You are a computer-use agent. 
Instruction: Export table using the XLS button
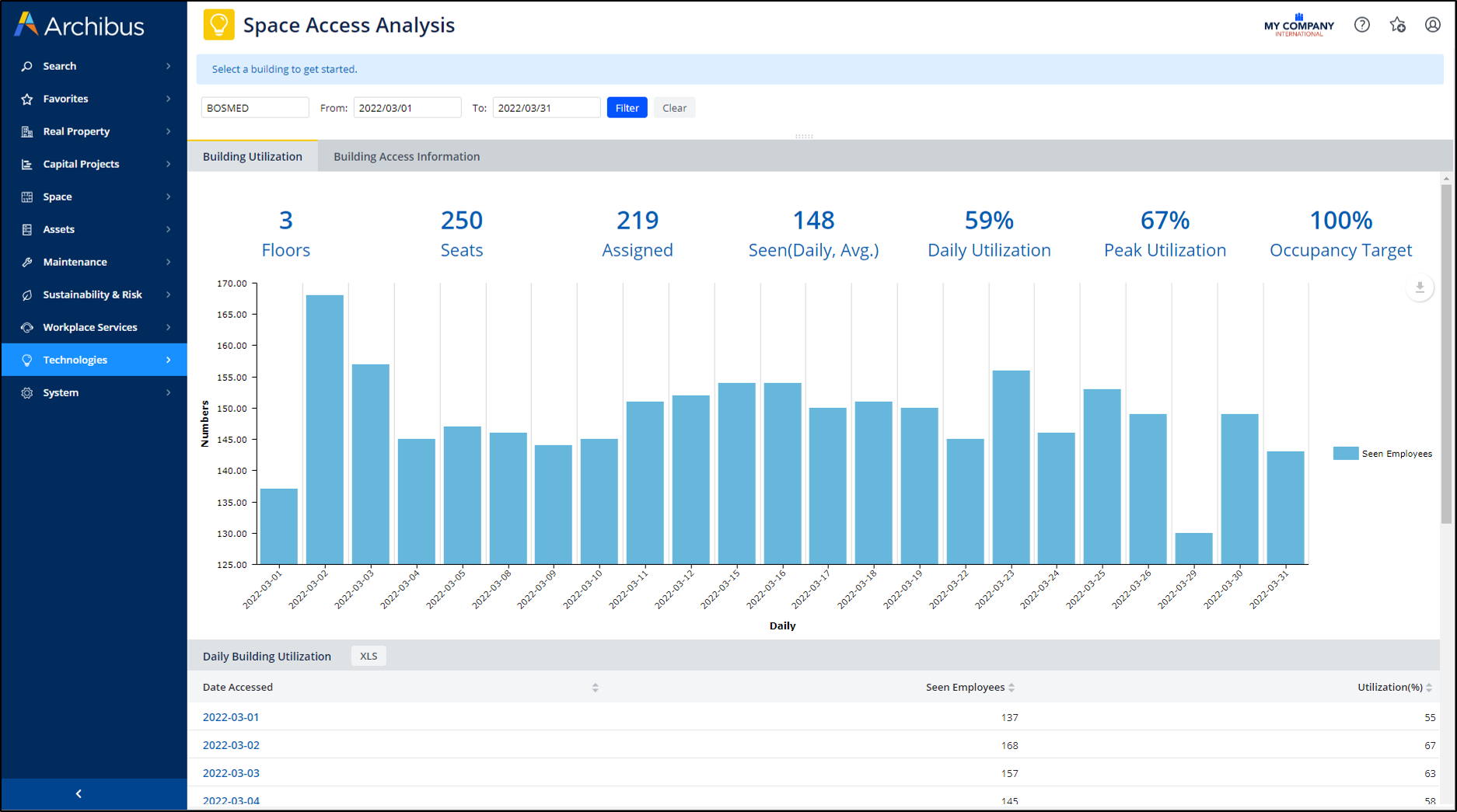[369, 656]
